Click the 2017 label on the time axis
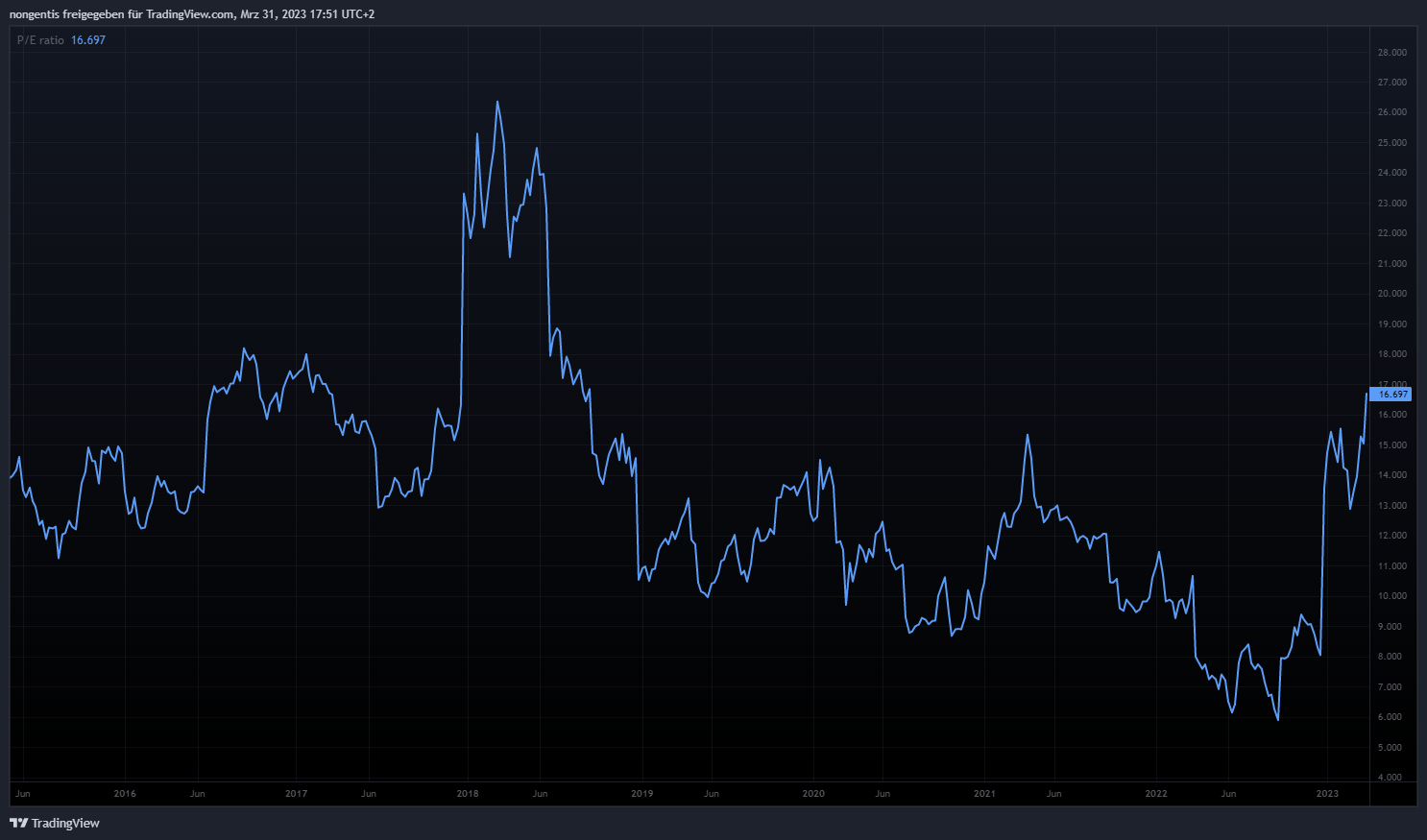Screen dimensions: 1427x840 (296, 794)
